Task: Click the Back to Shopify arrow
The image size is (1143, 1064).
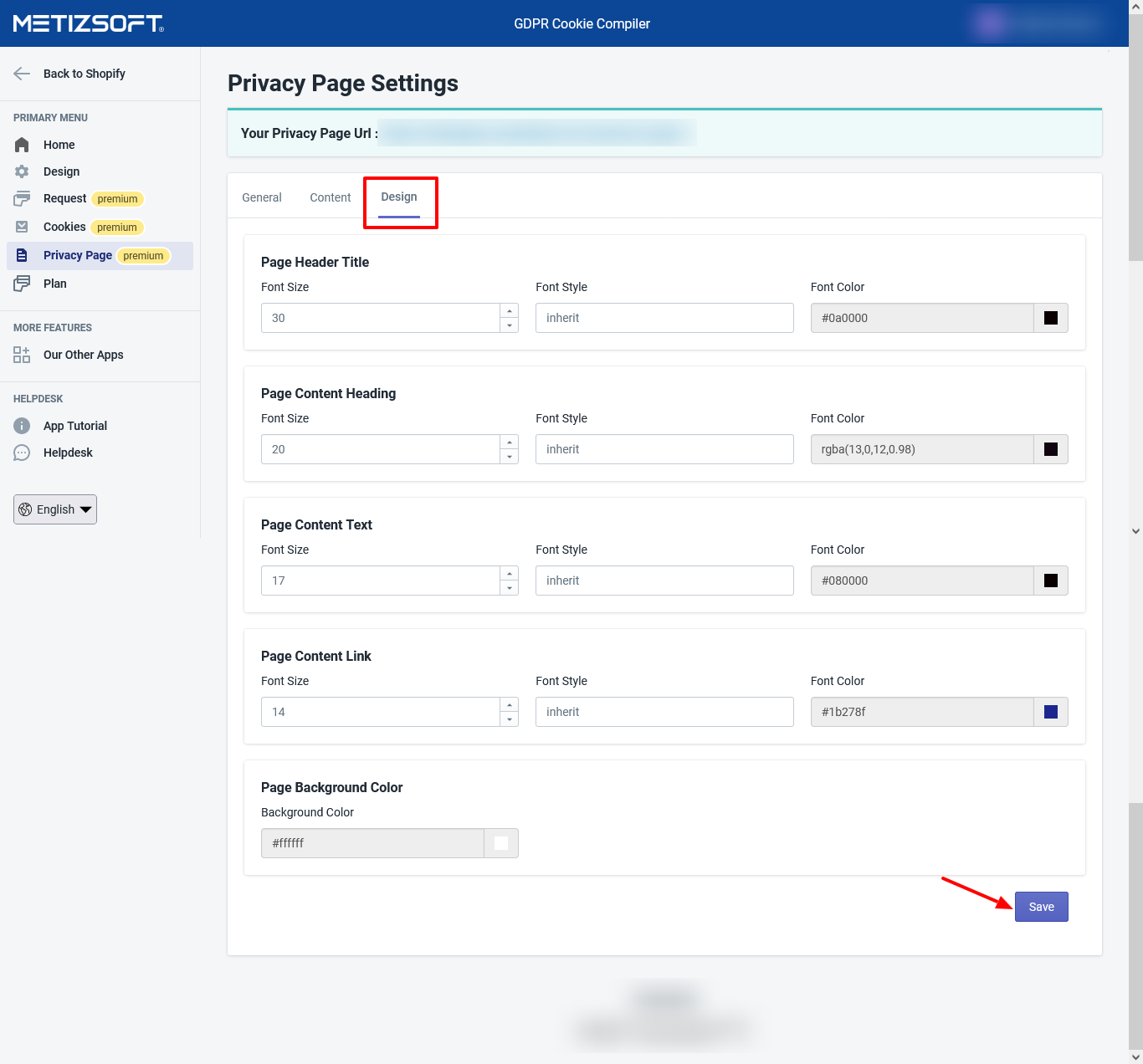Action: [23, 74]
